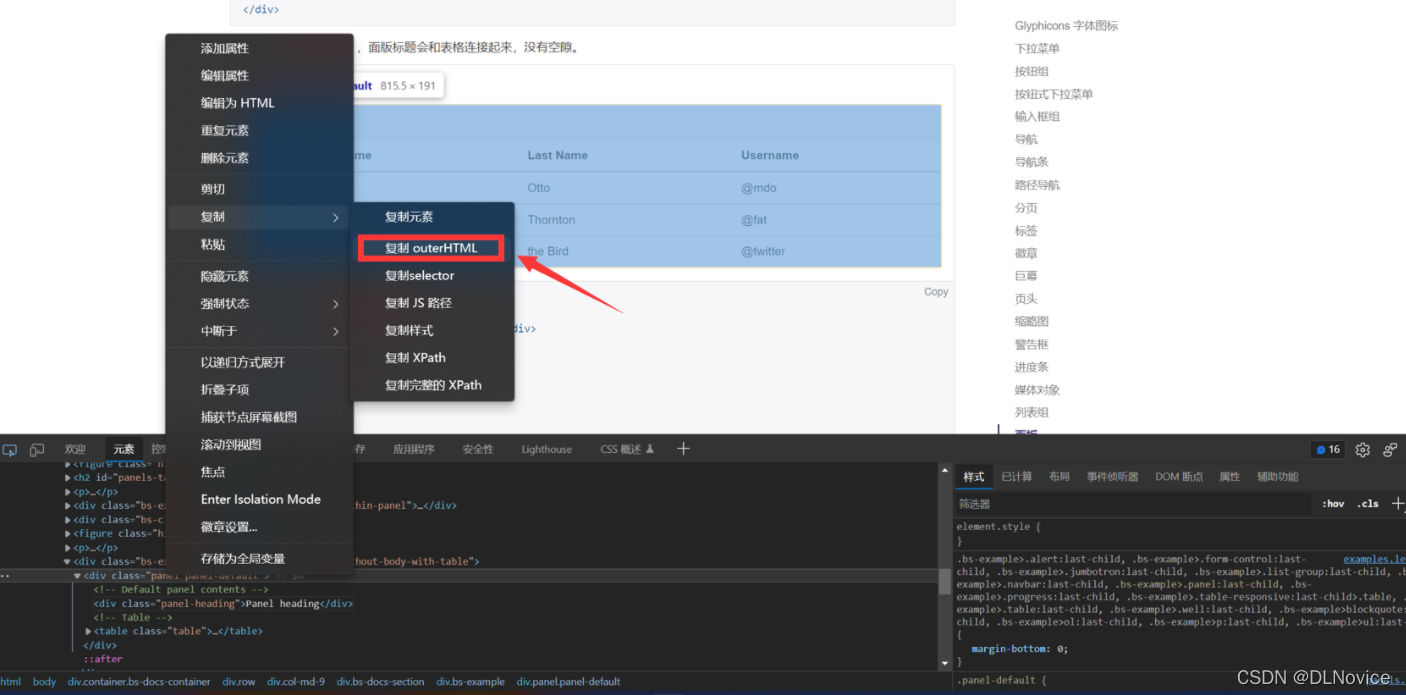This screenshot has width=1406, height=695.
Task: Open DevTools settings gear
Action: (1362, 450)
